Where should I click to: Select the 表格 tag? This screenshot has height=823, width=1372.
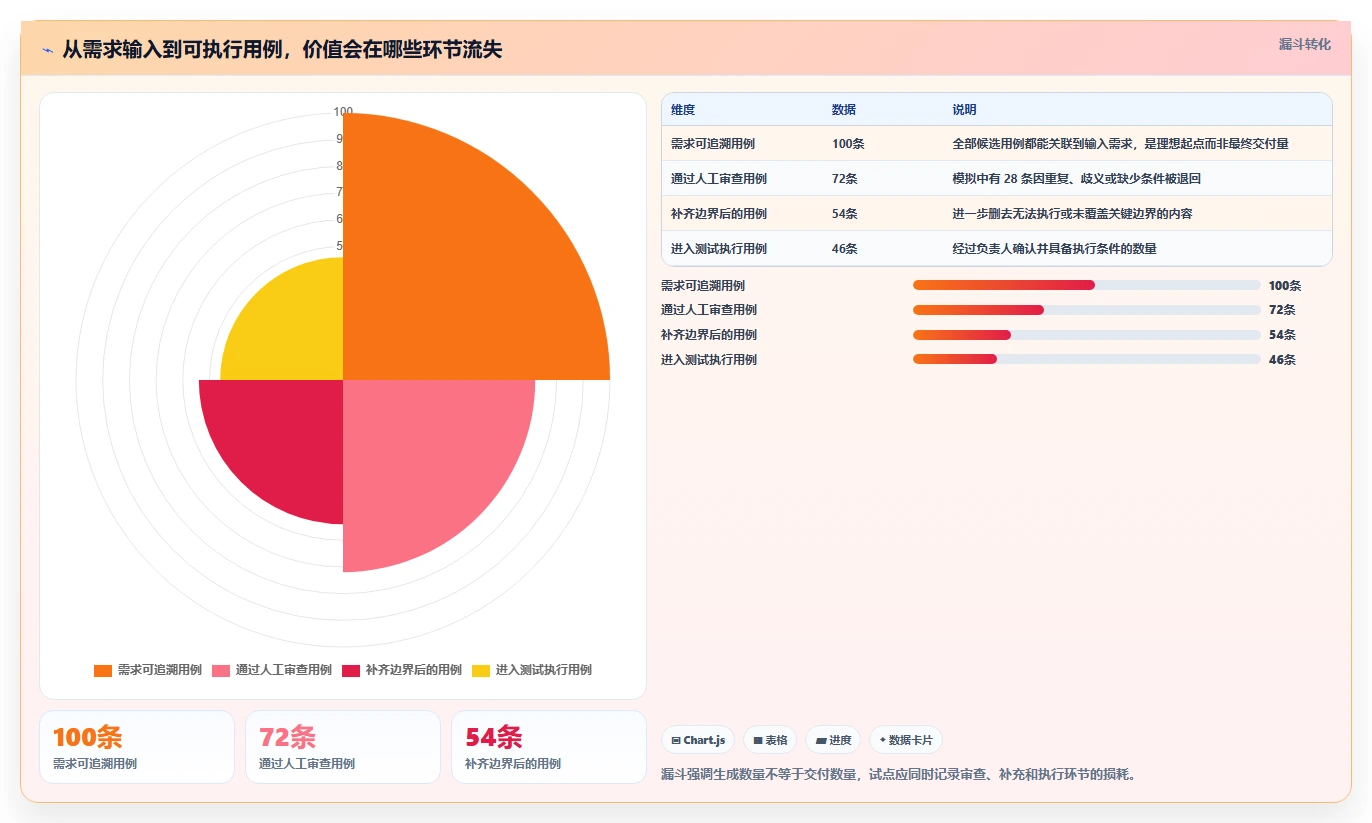[x=770, y=740]
